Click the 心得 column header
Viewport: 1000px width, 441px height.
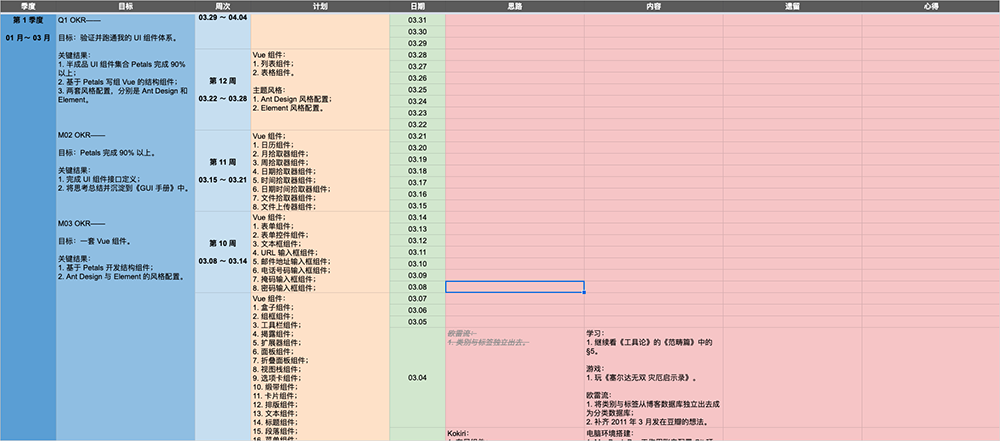point(930,6)
